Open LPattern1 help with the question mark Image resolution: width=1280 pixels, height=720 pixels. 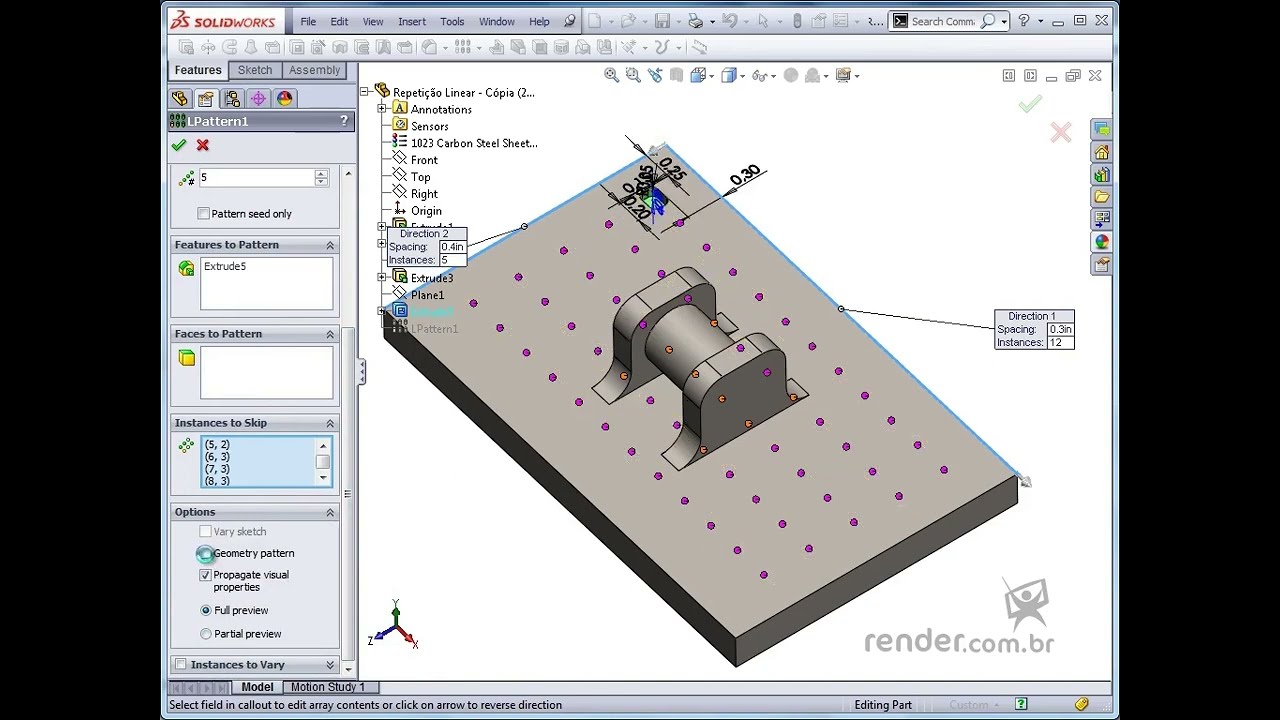coord(344,121)
